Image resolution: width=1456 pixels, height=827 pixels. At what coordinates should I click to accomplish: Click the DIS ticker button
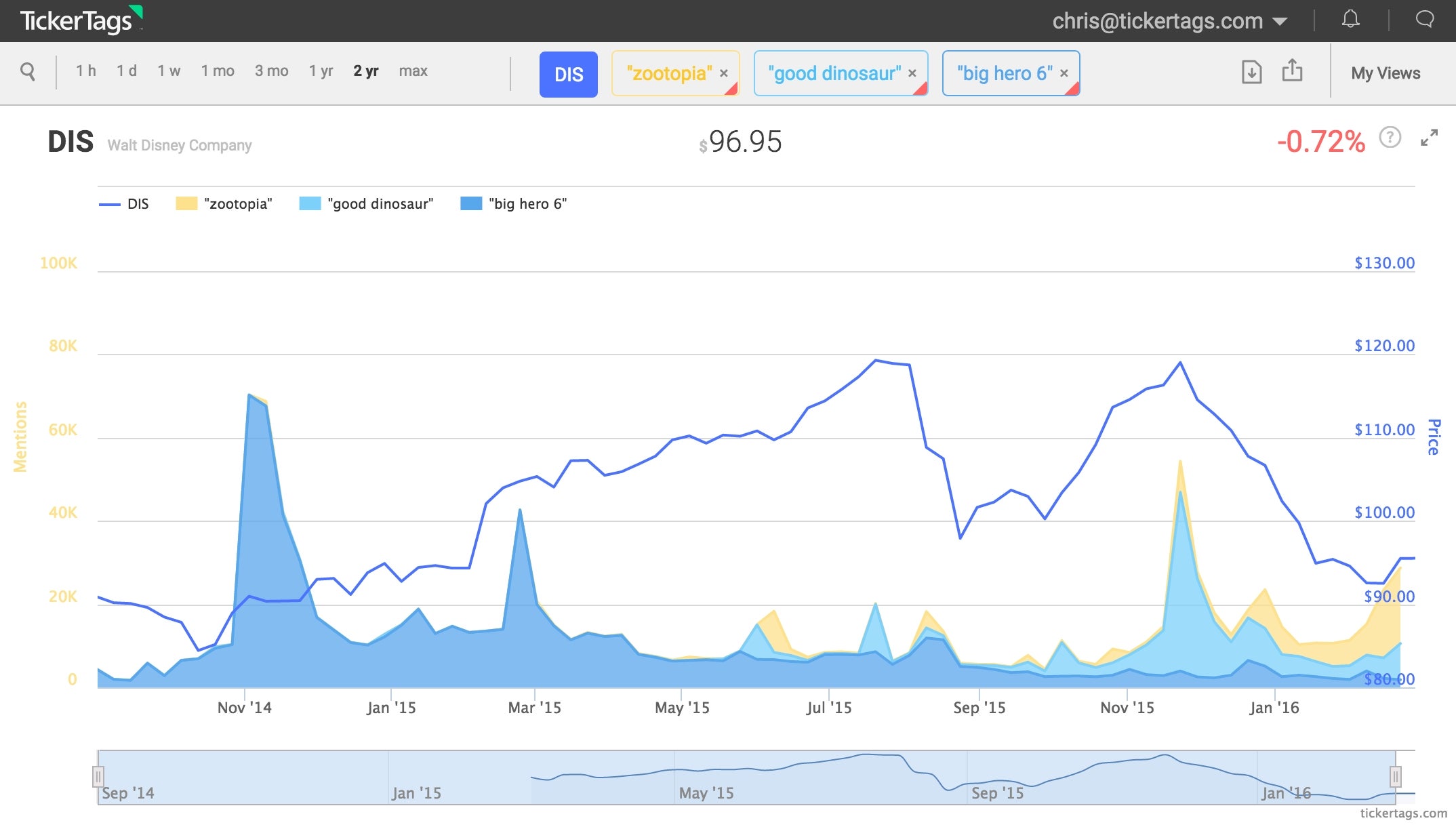(569, 74)
